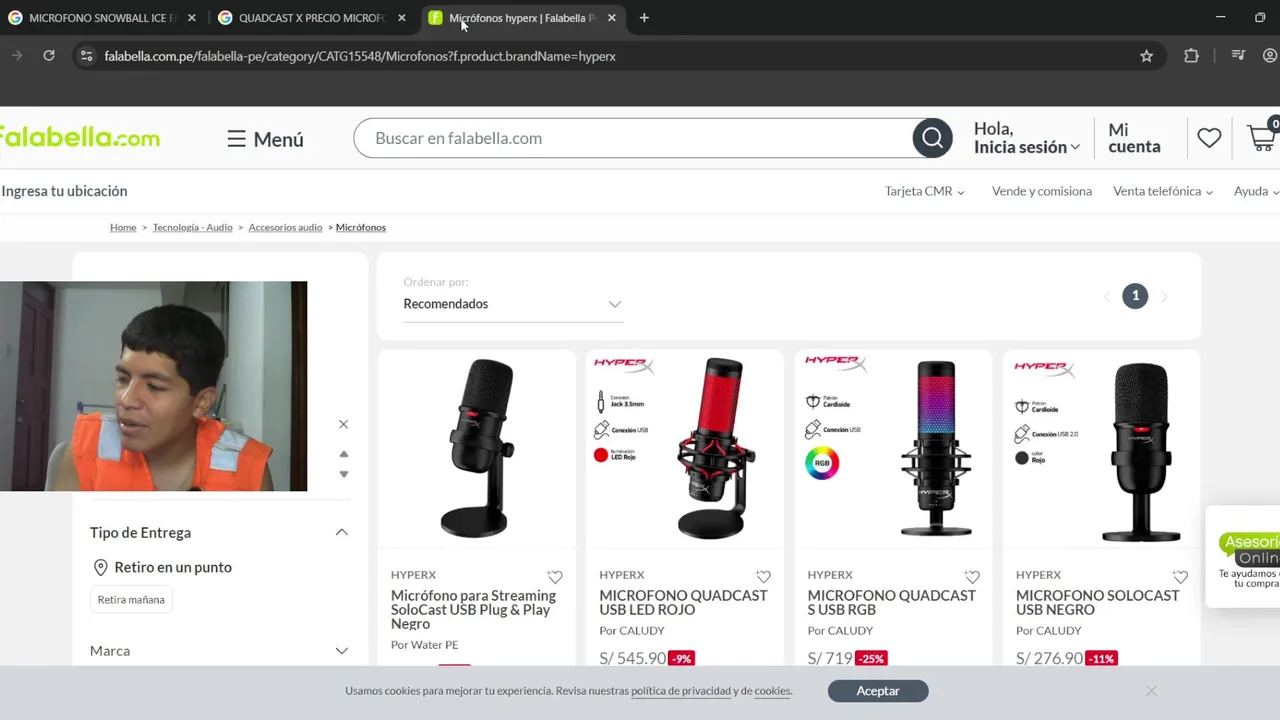This screenshot has width=1280, height=720.
Task: Open the Venta telefónica dropdown
Action: tap(1163, 191)
